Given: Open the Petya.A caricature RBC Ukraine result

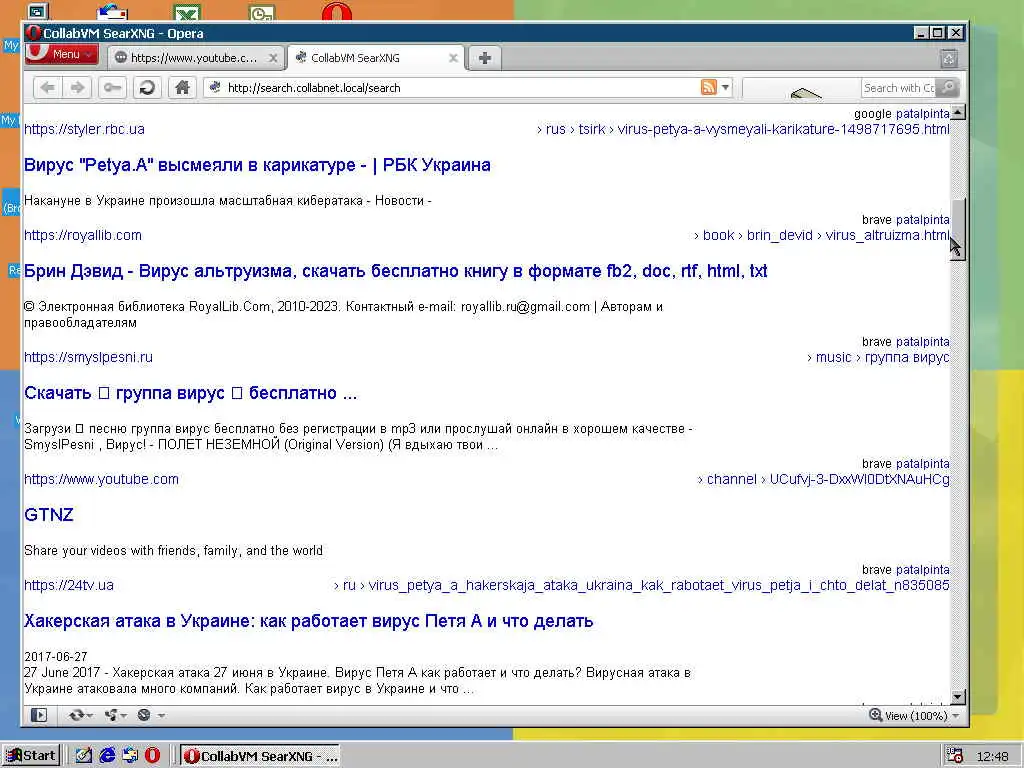Looking at the screenshot, I should point(257,165).
